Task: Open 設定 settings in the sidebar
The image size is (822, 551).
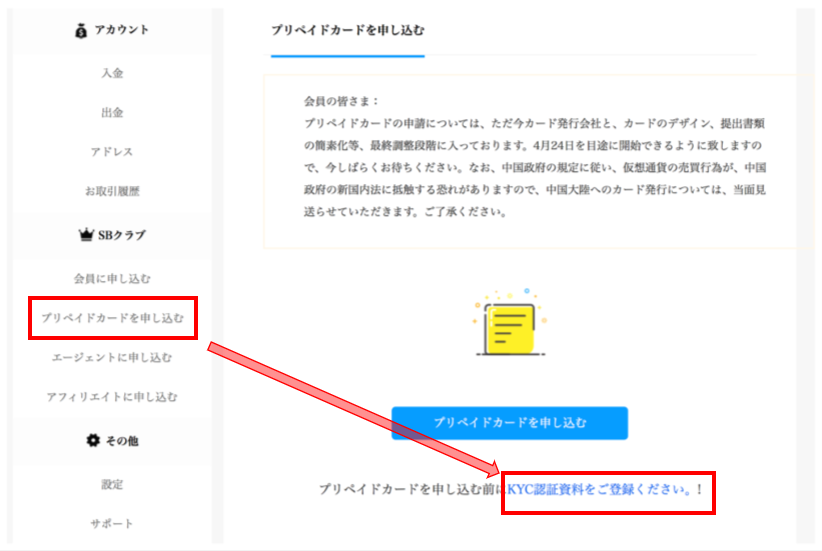Action: tap(112, 484)
